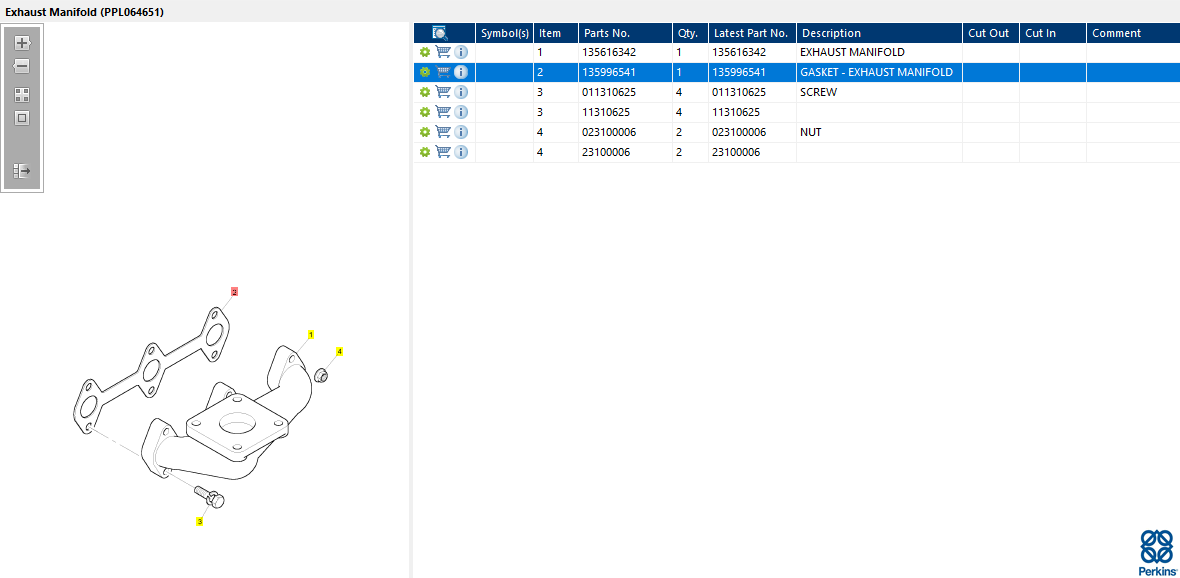Click gear icon for part 023100006
Viewport: 1180px width, 578px height.
tap(425, 132)
